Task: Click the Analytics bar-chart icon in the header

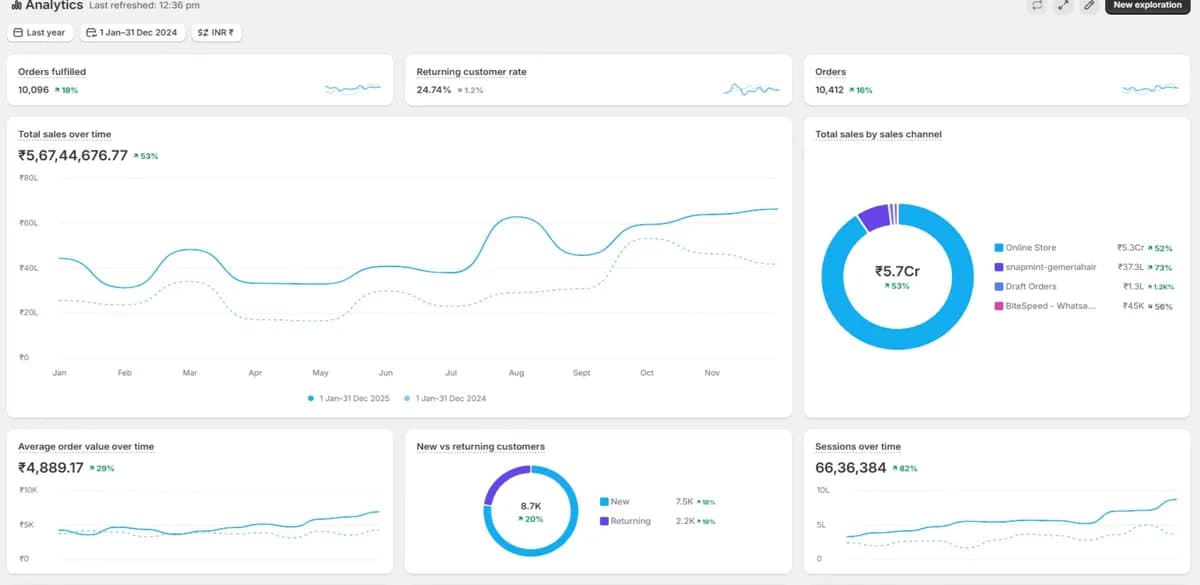Action: [x=14, y=5]
